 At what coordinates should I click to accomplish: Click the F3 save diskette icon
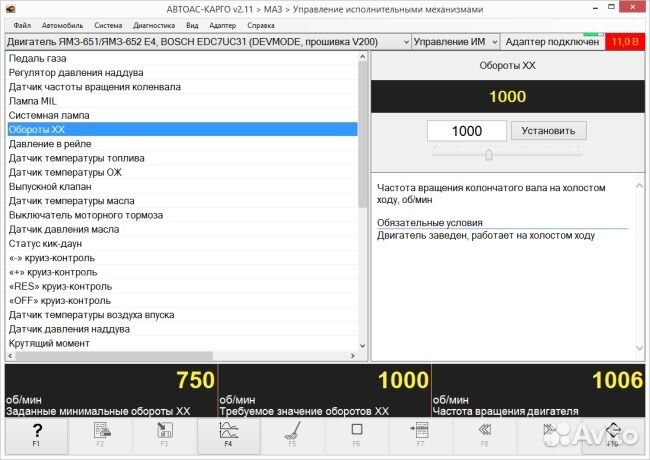point(164,437)
